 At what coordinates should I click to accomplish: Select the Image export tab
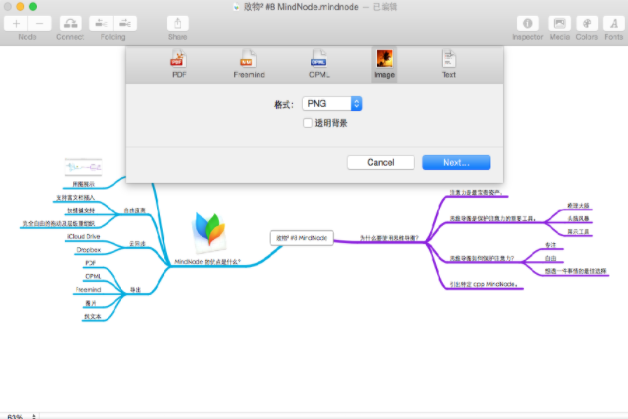pyautogui.click(x=383, y=64)
